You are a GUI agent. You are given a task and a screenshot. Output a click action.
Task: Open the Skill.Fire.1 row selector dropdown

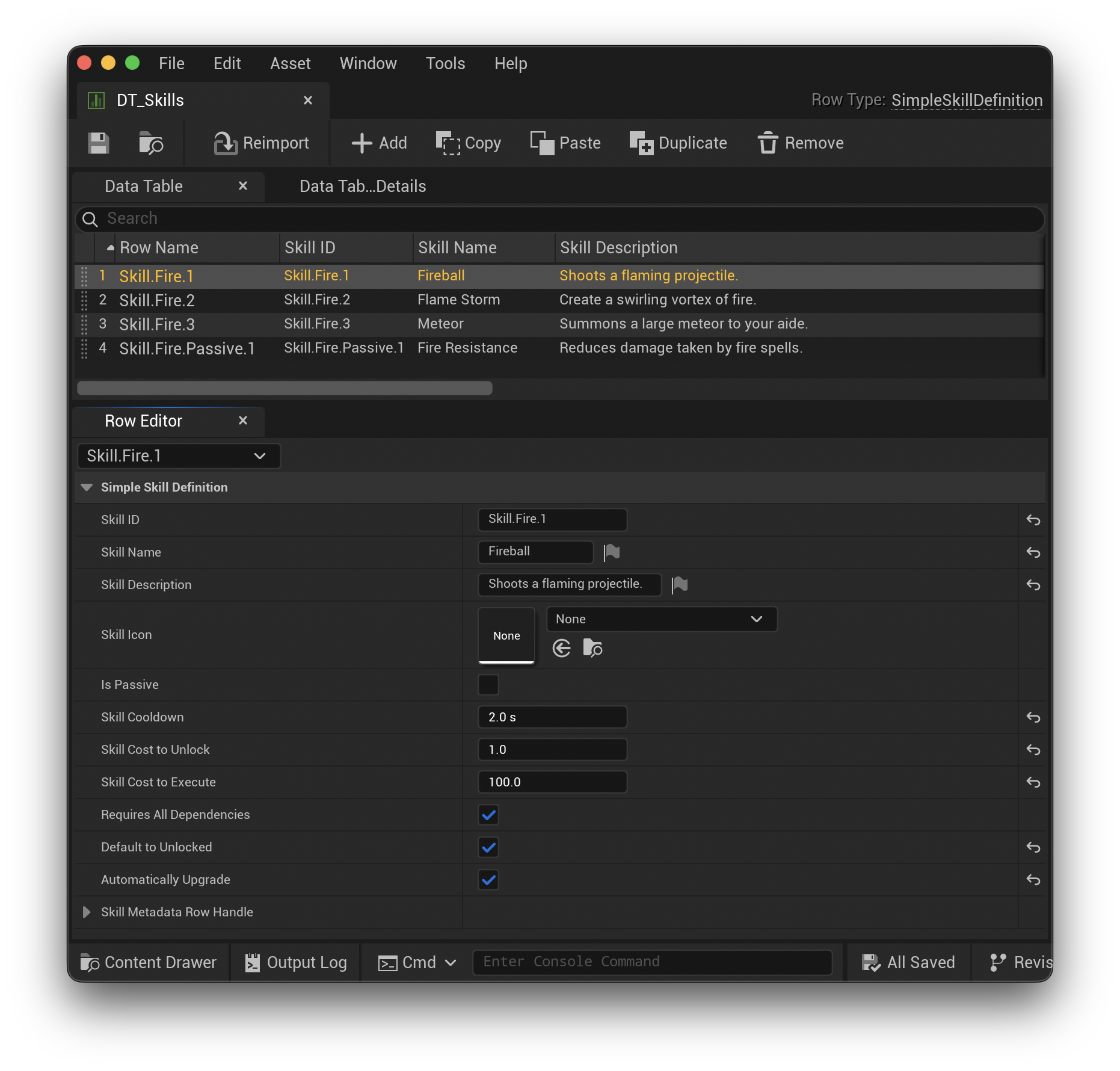[x=179, y=456]
